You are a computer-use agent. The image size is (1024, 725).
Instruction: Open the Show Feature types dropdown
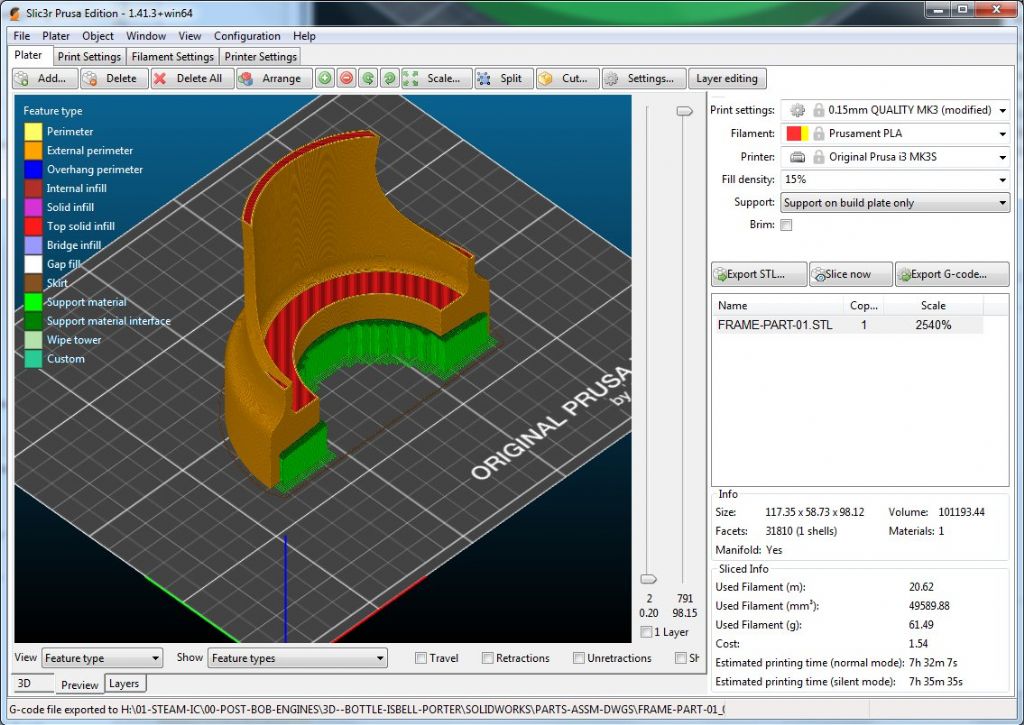(298, 658)
